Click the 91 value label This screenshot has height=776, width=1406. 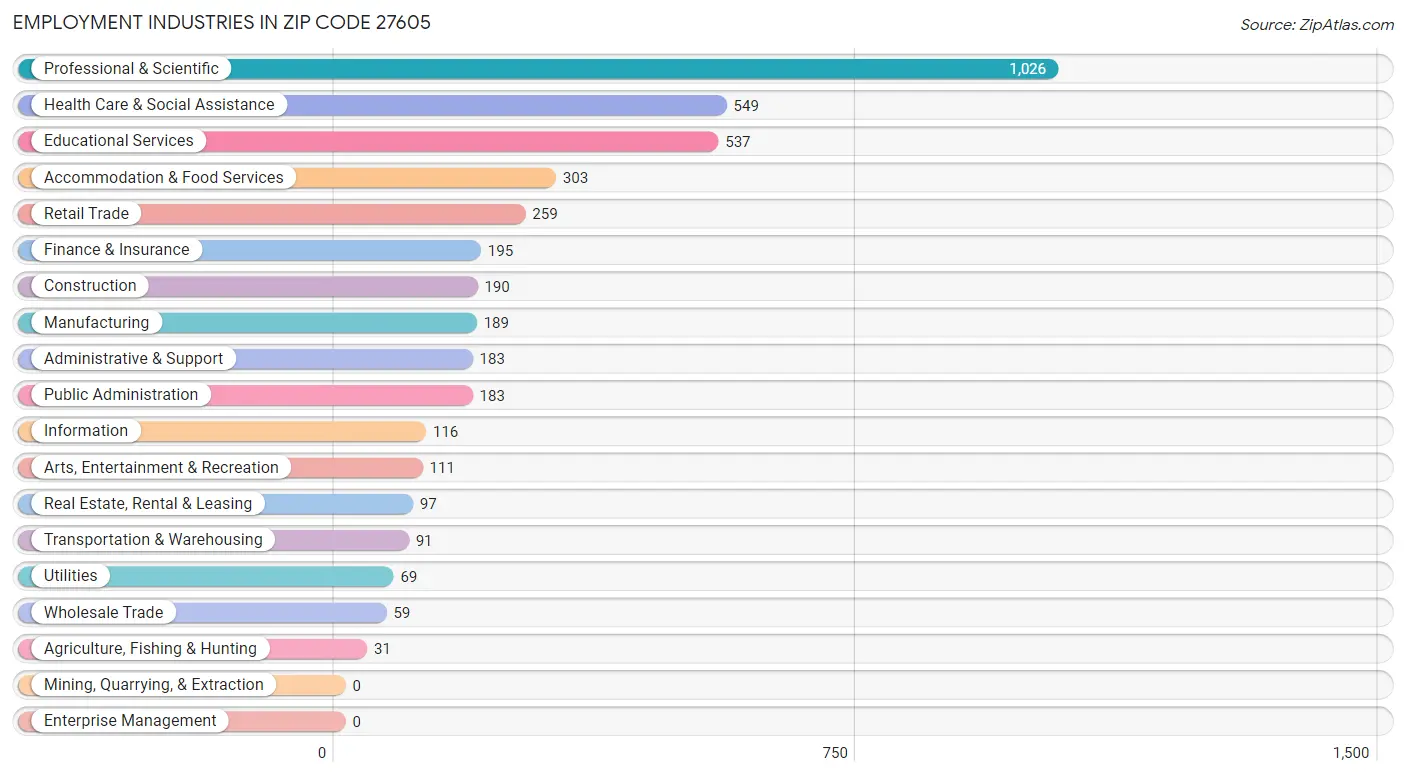(x=424, y=541)
